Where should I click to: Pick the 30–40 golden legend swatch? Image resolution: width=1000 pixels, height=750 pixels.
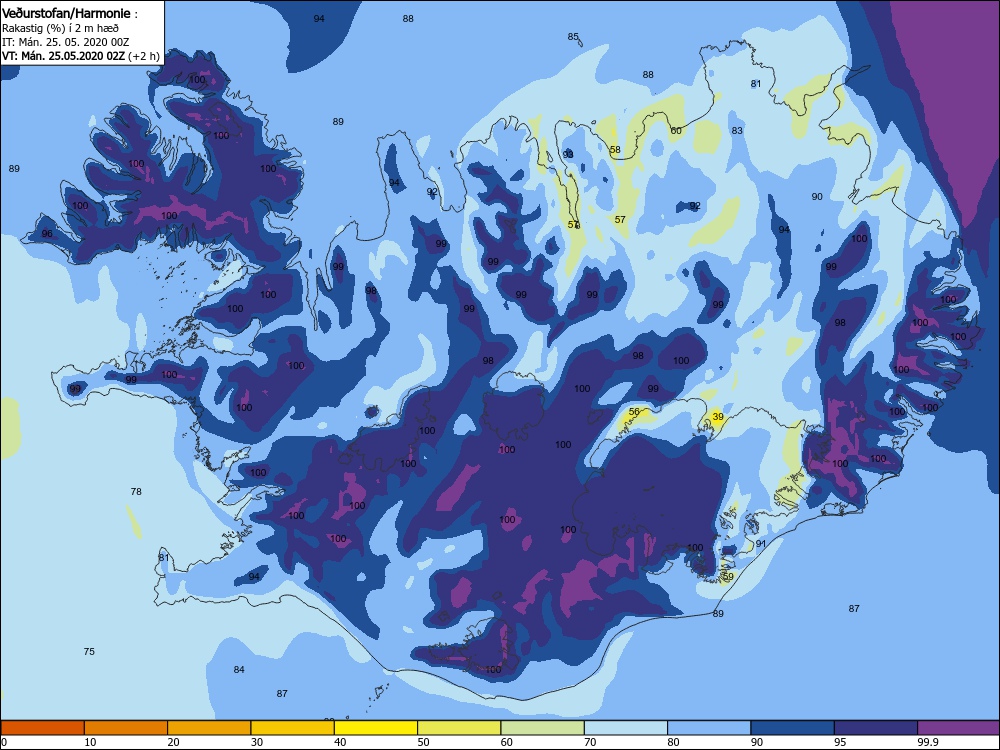293,728
